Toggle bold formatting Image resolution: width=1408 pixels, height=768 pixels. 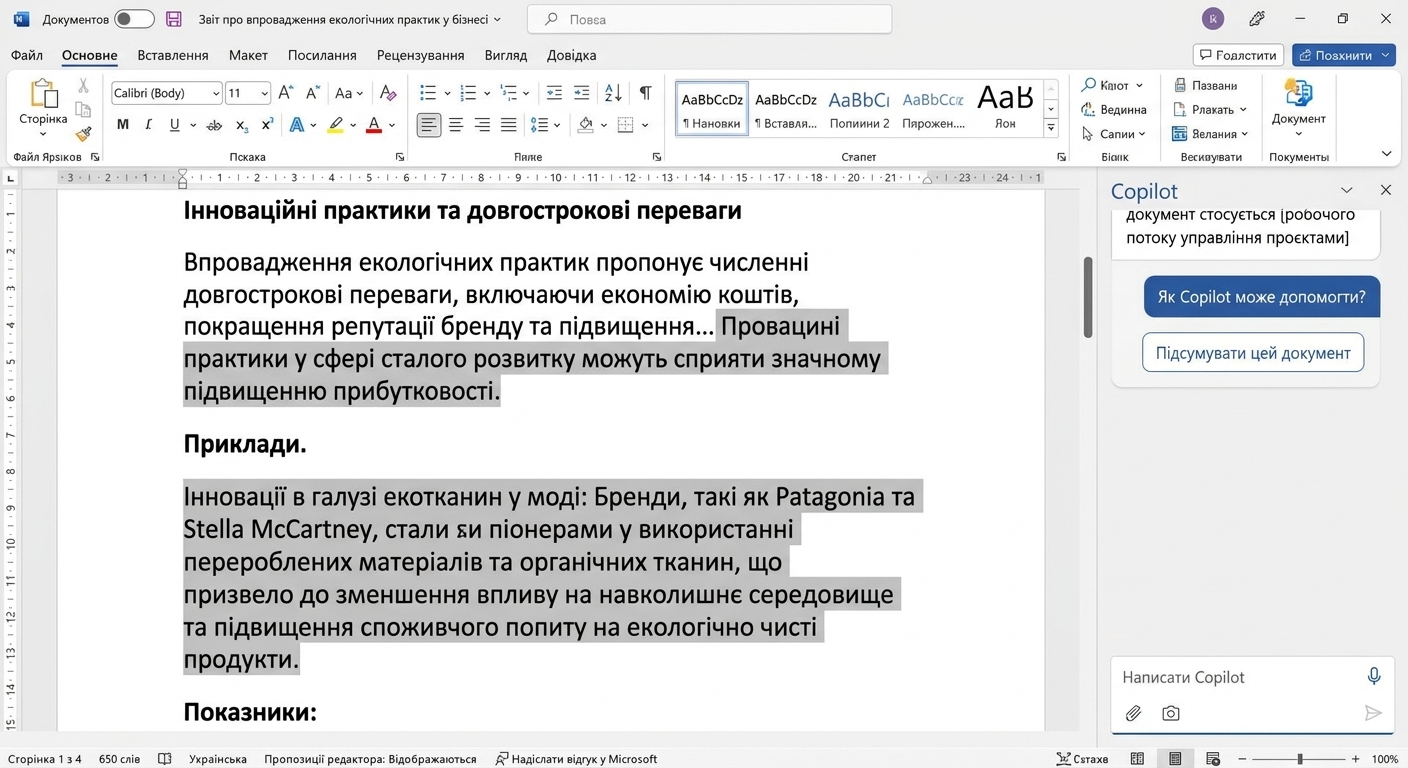123,125
